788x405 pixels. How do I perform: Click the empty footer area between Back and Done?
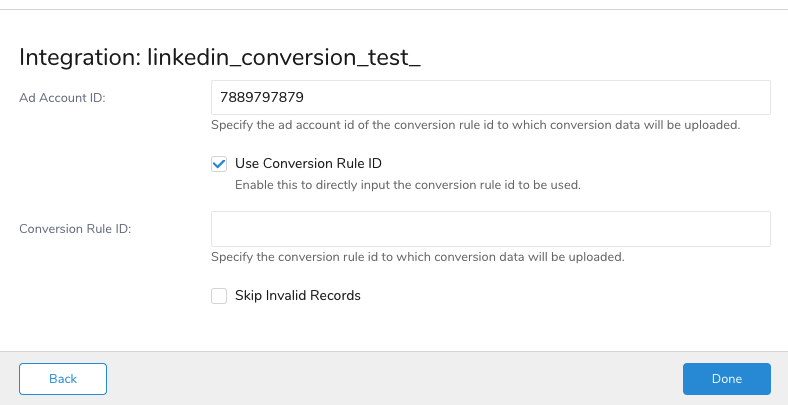(x=394, y=379)
